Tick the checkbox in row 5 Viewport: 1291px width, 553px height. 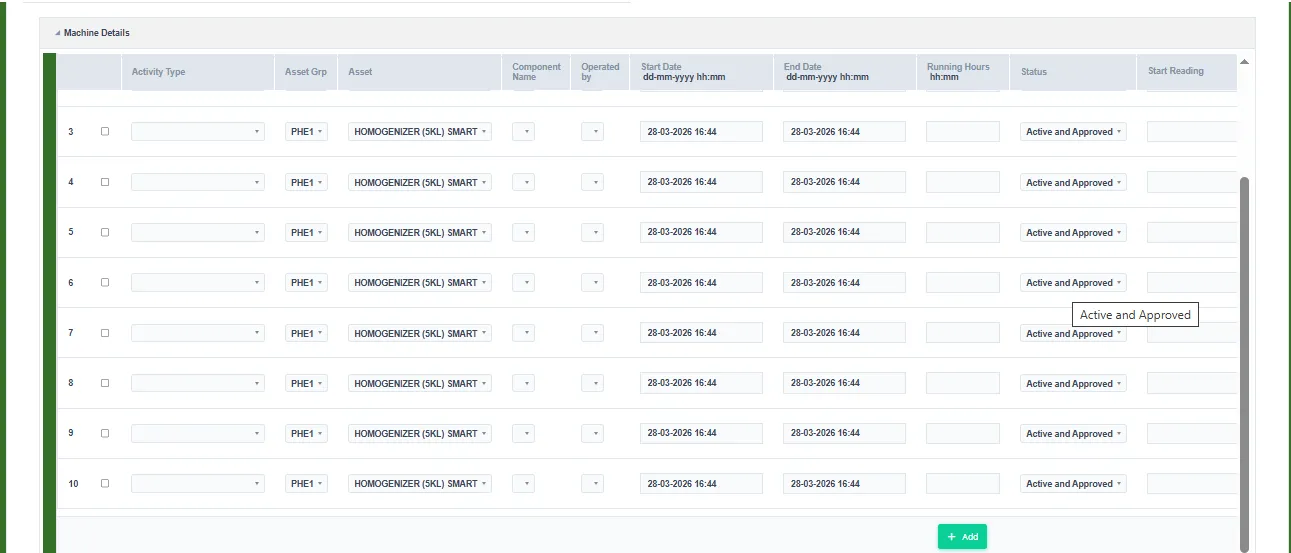pyautogui.click(x=105, y=232)
